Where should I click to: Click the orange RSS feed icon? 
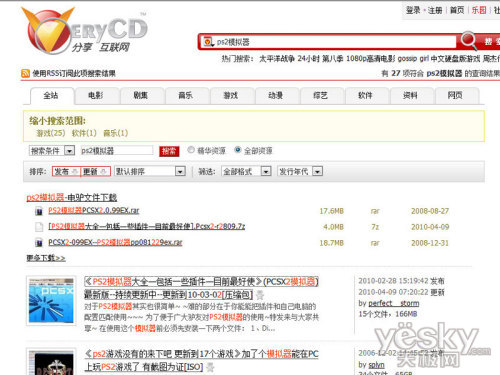pyautogui.click(x=25, y=73)
